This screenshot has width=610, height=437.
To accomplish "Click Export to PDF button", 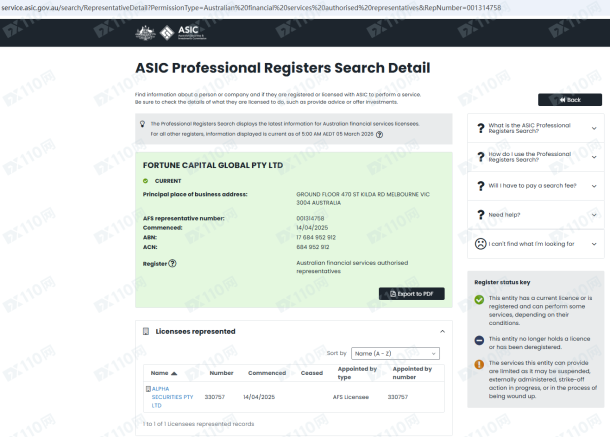I will pyautogui.click(x=412, y=294).
